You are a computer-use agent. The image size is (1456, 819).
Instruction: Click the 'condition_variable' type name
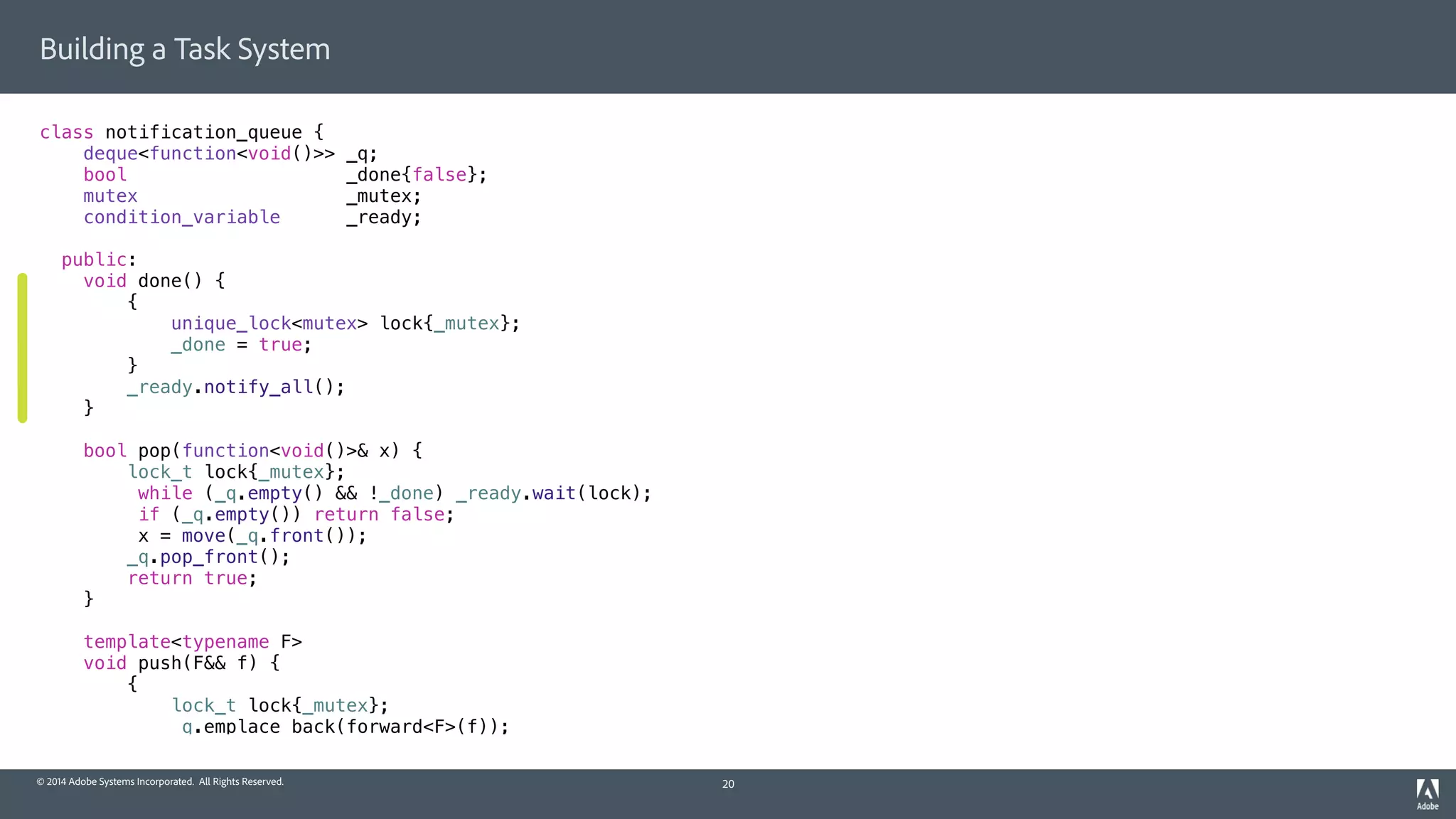point(182,218)
